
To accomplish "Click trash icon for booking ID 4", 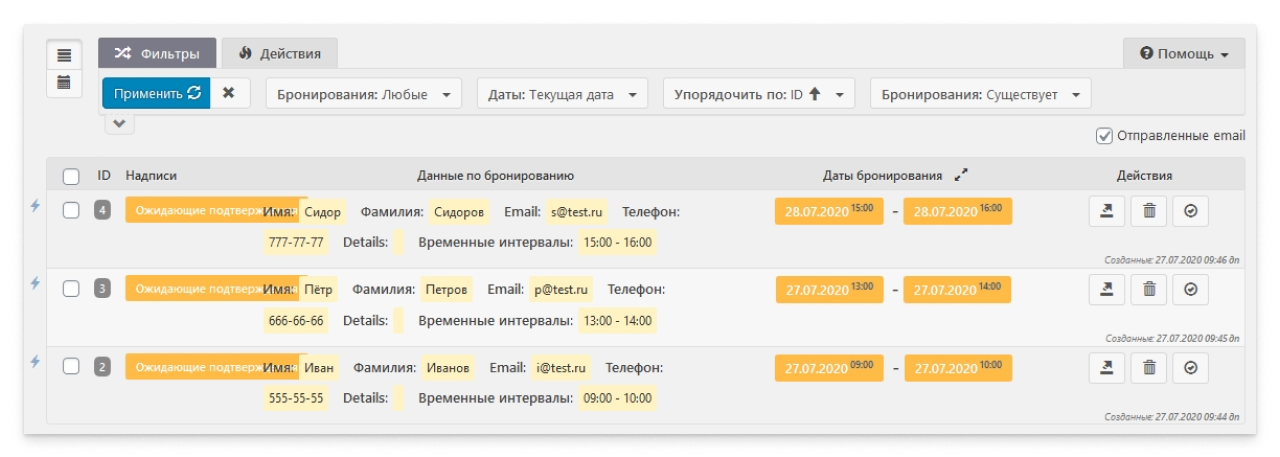I will coord(1149,210).
